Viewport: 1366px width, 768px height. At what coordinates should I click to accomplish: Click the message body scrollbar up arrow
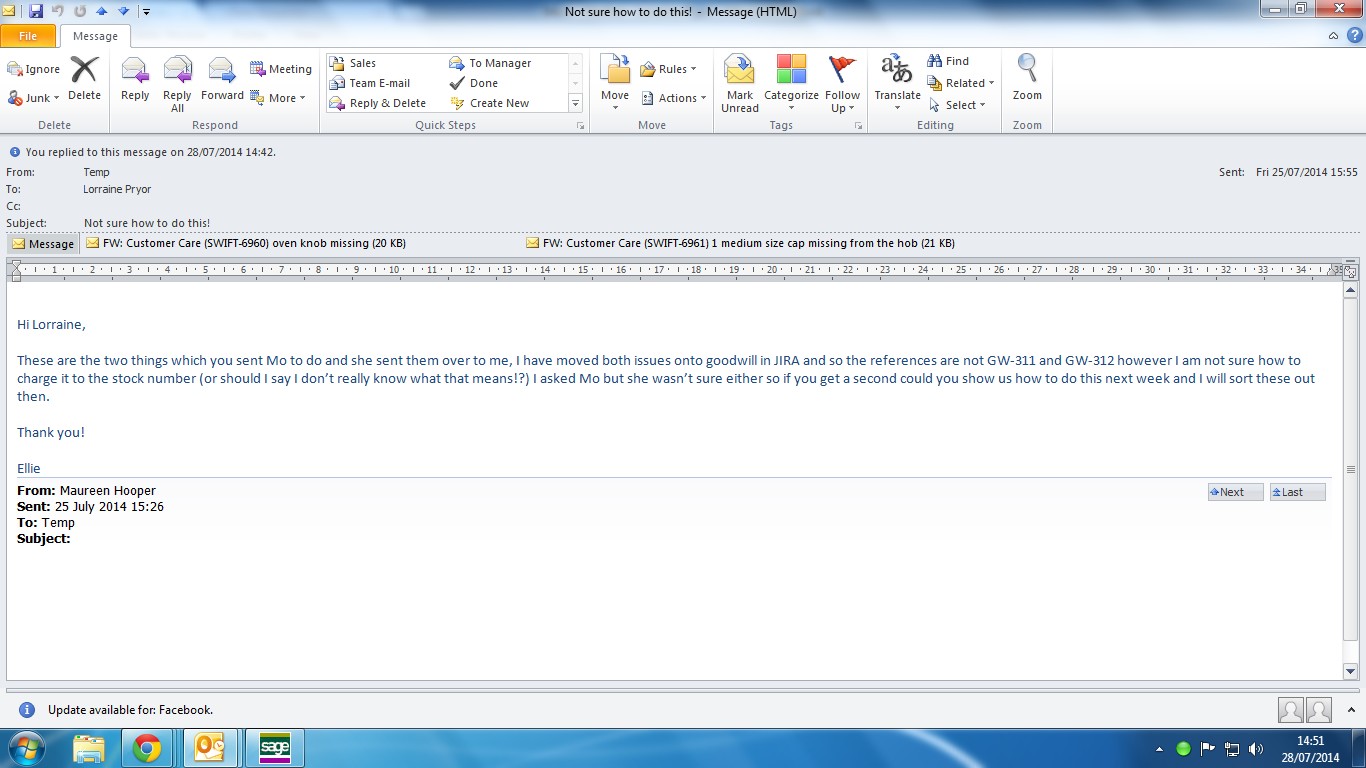(x=1350, y=290)
